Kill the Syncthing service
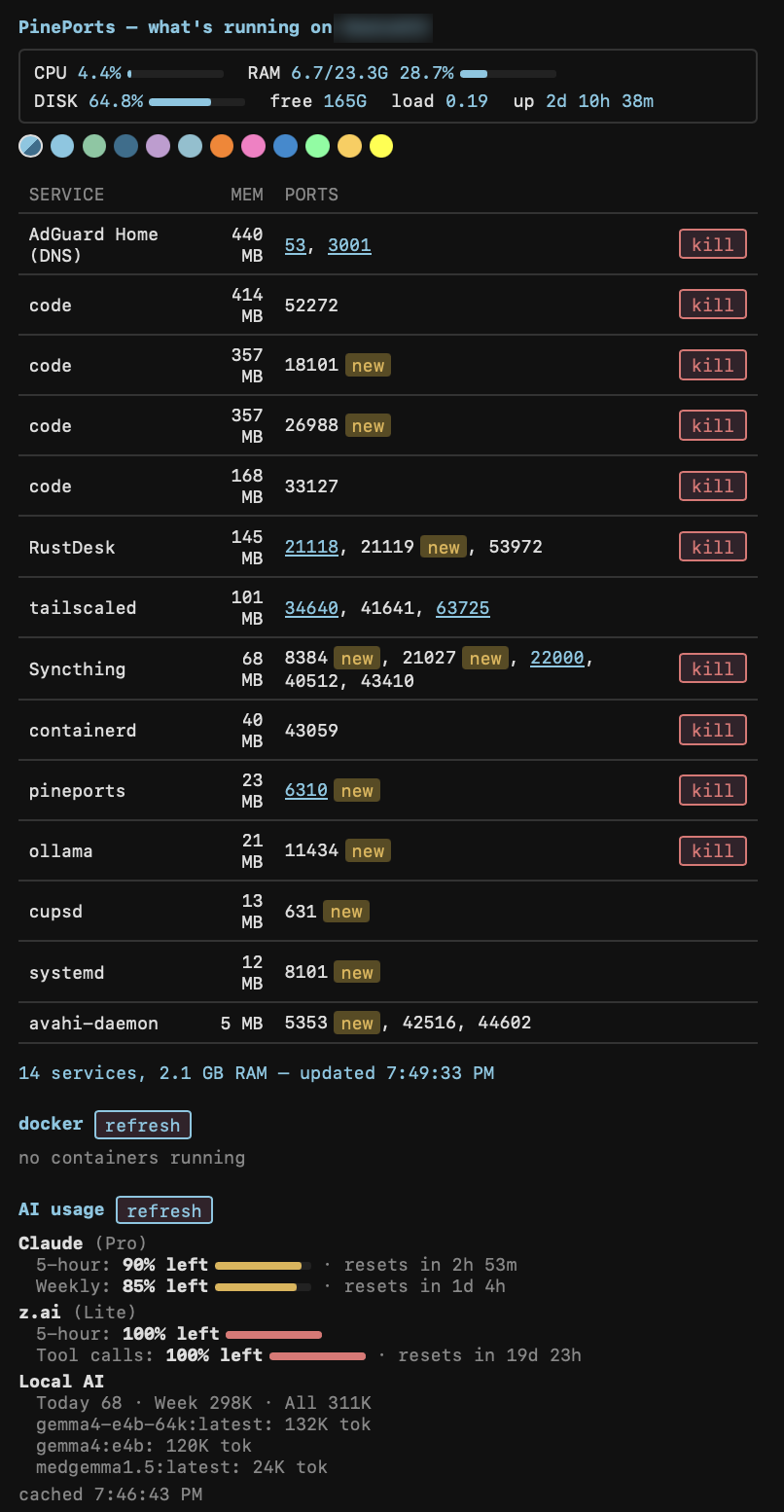 coord(713,668)
